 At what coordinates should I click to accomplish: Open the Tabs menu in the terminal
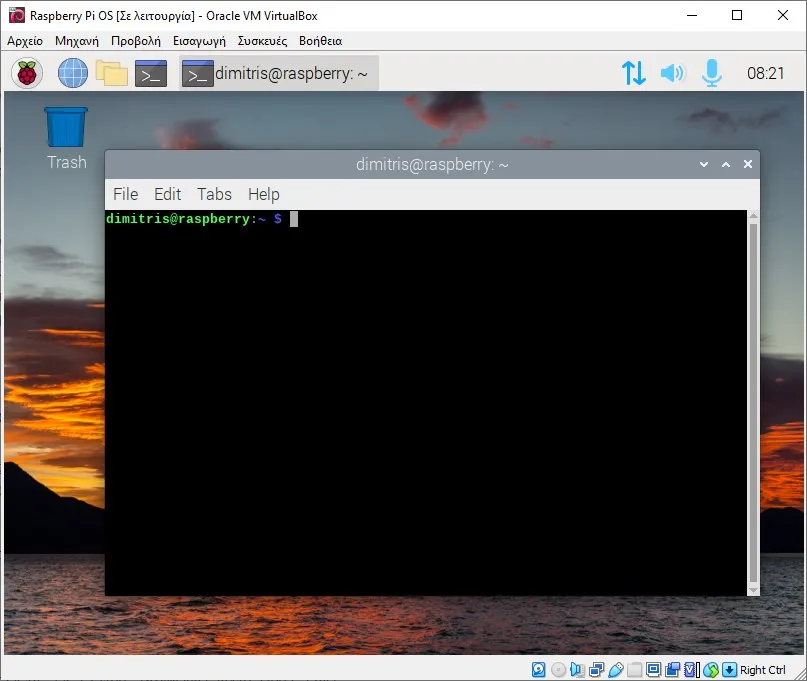(213, 194)
